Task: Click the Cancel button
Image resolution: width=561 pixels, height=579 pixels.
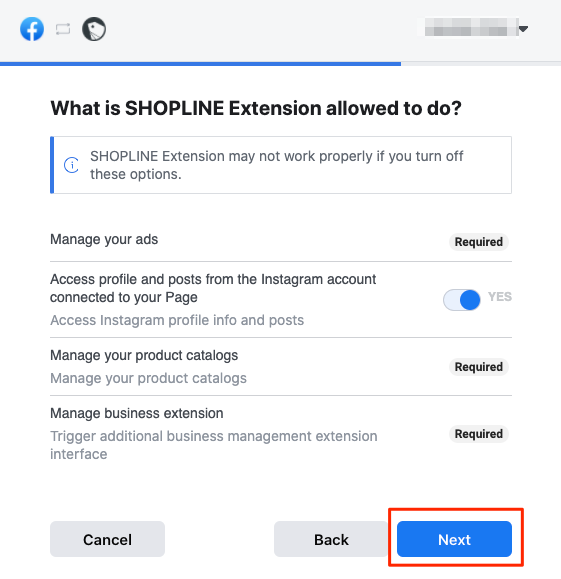Action: pyautogui.click(x=107, y=539)
